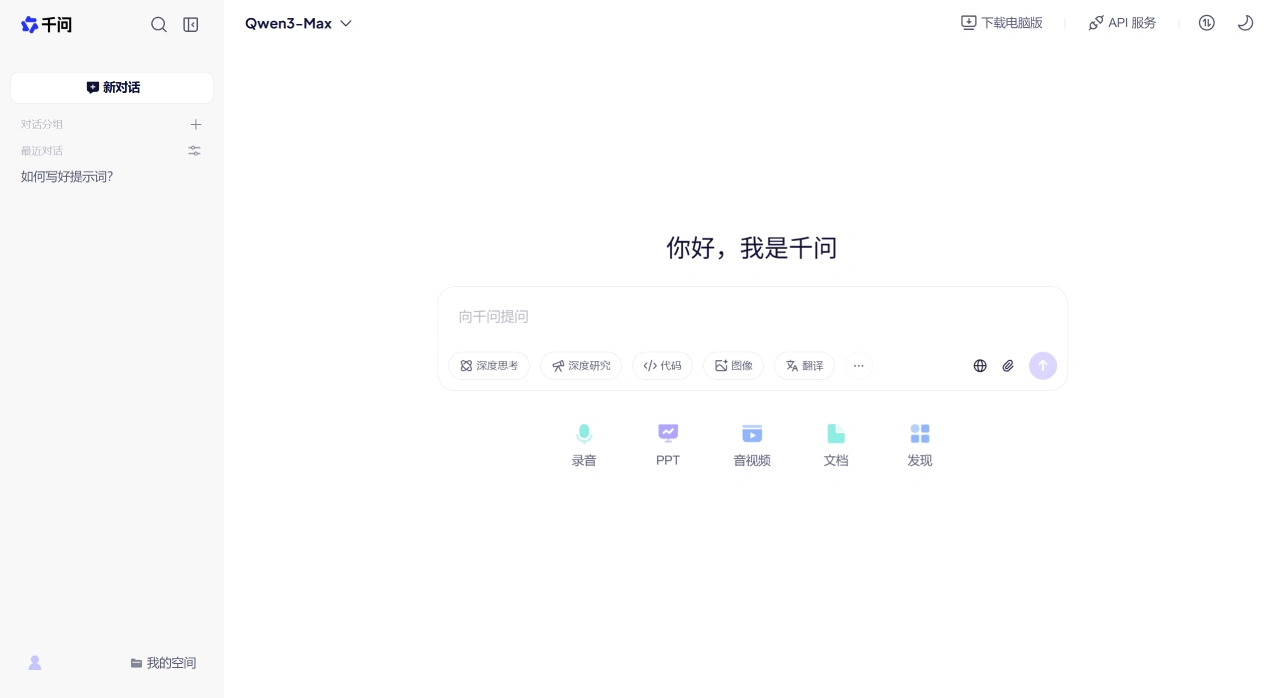This screenshot has width=1280, height=698.
Task: Open the Qwen3-Max model selector dropdown
Action: tap(298, 23)
